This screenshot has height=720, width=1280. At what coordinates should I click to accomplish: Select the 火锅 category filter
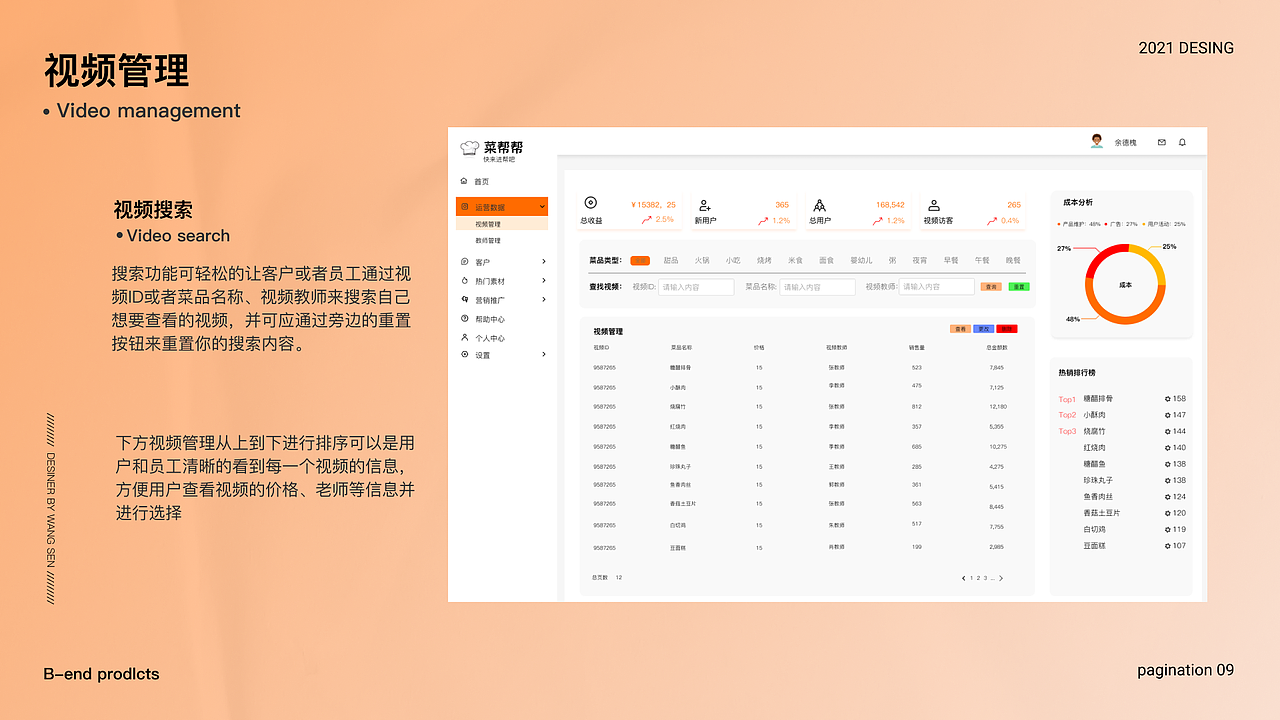tap(702, 261)
